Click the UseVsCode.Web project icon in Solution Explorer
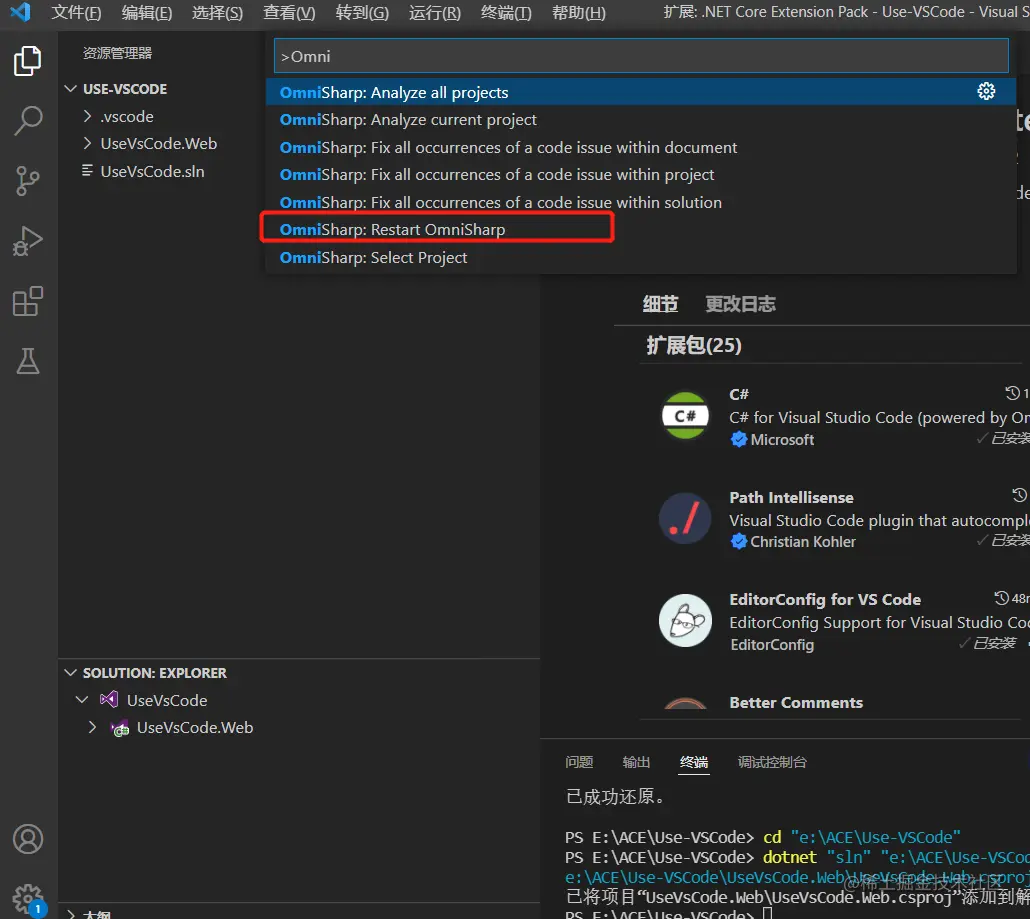The height and width of the screenshot is (919, 1030). coord(120,728)
